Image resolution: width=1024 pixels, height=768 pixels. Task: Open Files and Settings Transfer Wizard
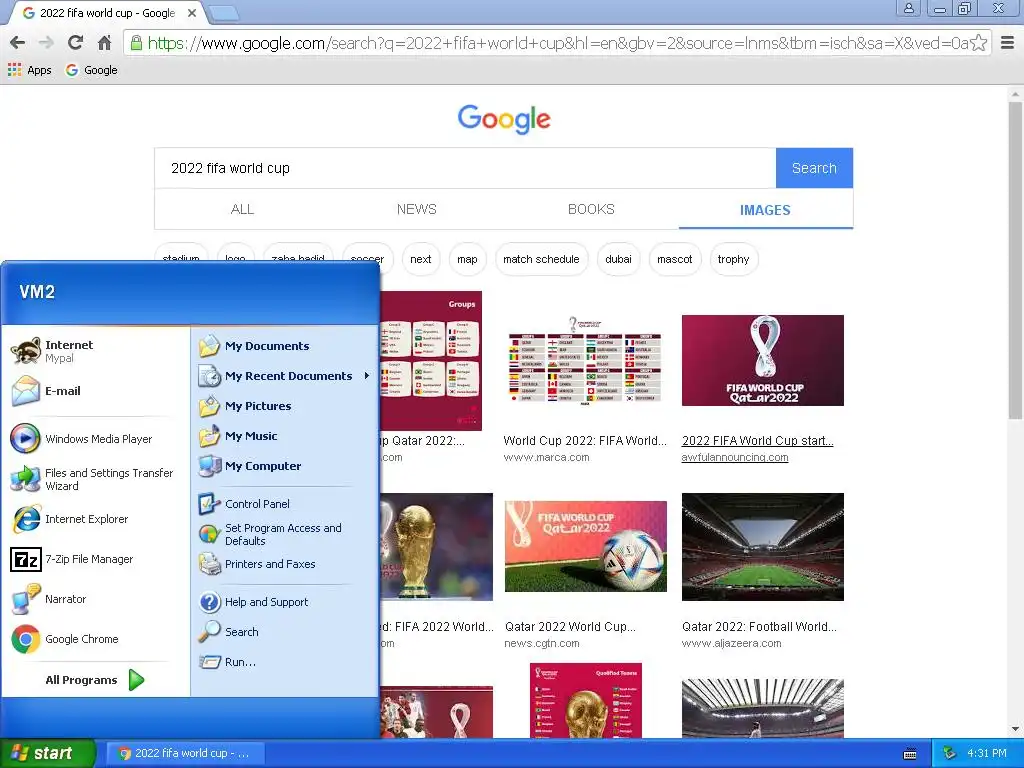coord(95,479)
